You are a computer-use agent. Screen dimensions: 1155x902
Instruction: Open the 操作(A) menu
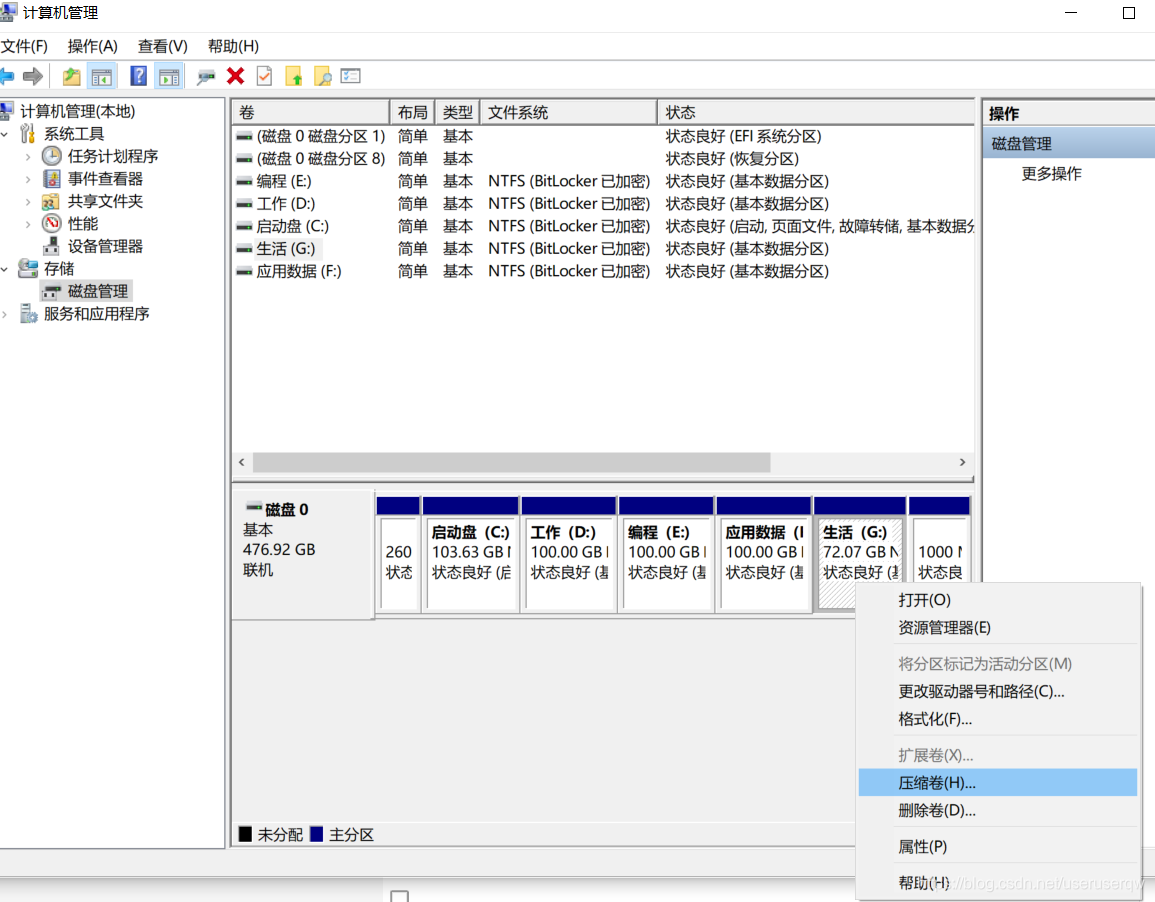pos(92,46)
